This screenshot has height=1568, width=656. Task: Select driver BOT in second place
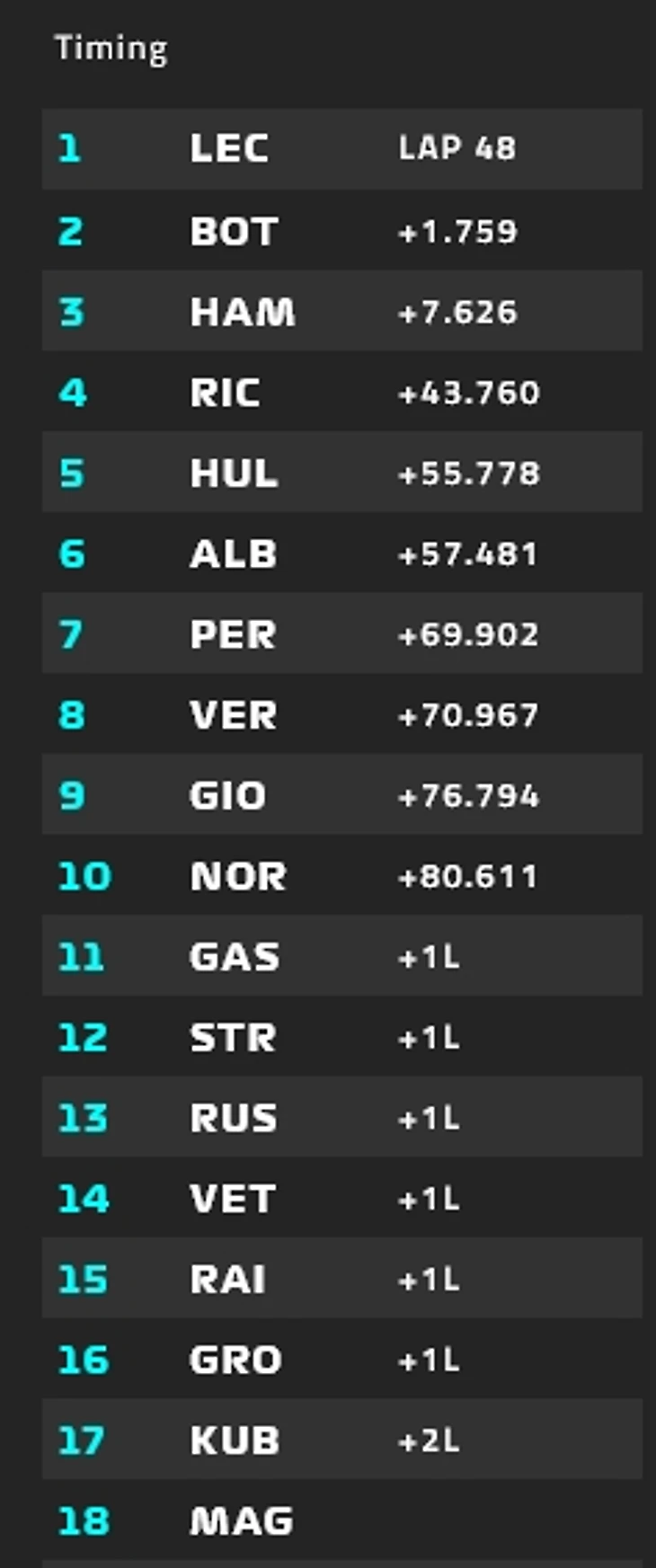[233, 232]
